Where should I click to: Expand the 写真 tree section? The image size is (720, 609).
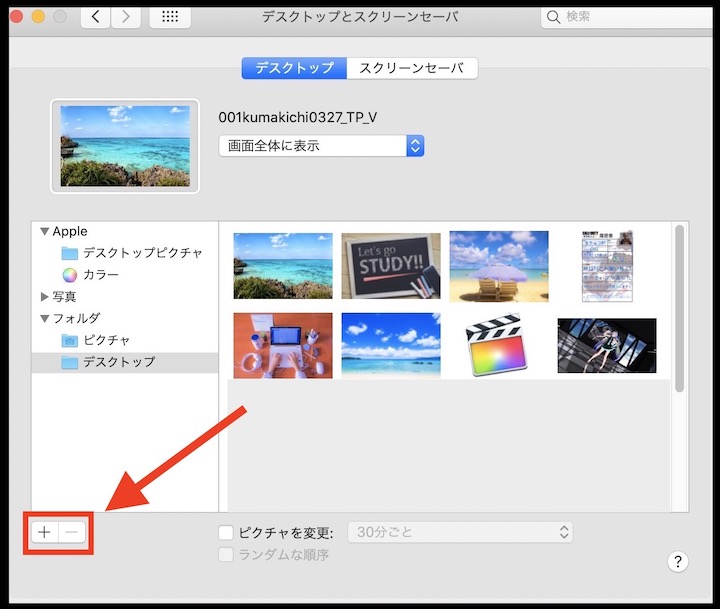[x=45, y=297]
